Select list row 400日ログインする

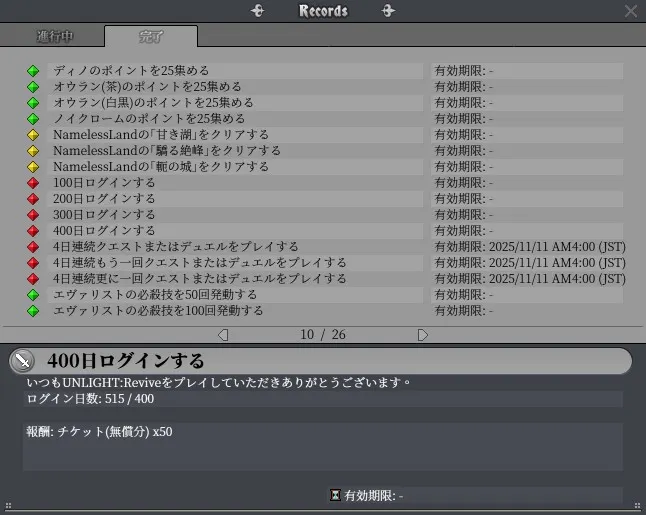[x=235, y=231]
